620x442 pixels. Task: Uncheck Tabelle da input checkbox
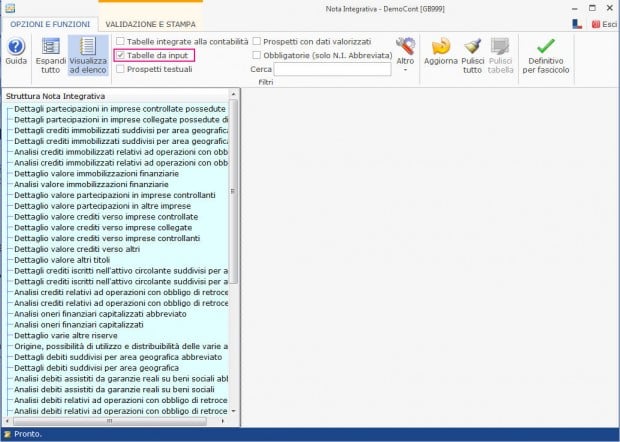(120, 55)
